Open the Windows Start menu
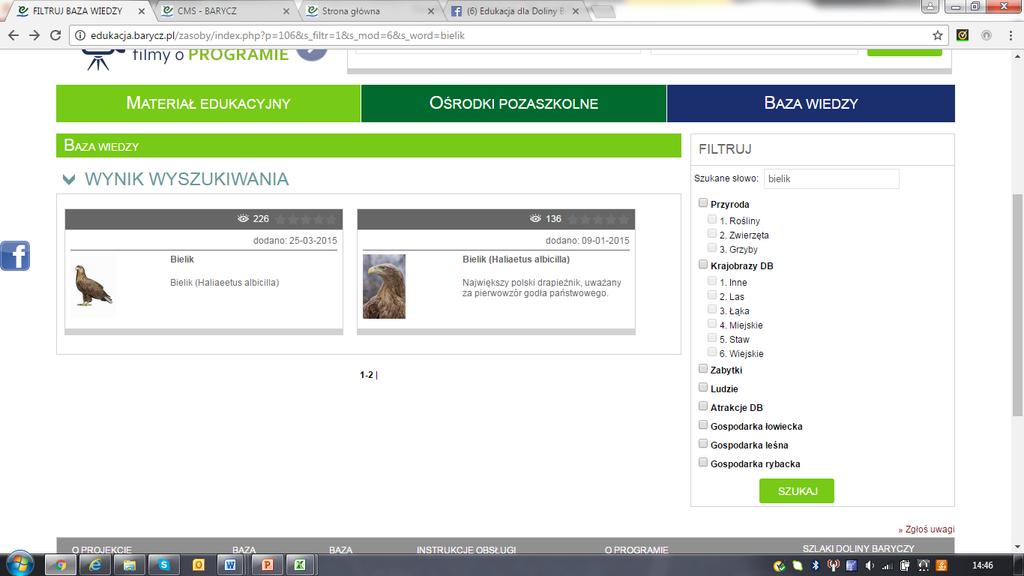The image size is (1024, 576). click(20, 564)
